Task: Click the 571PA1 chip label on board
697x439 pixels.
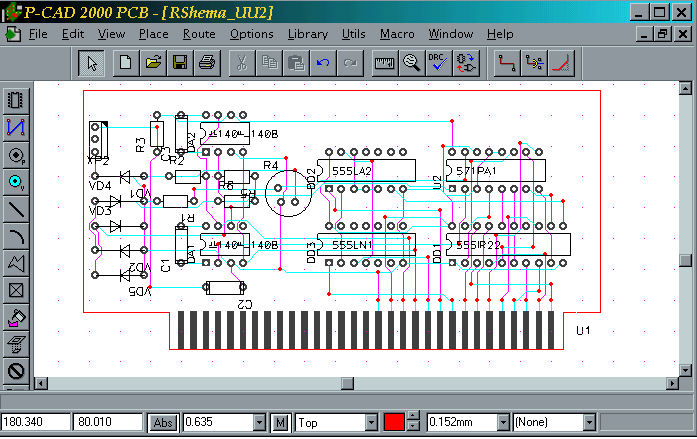Action: tap(477, 171)
